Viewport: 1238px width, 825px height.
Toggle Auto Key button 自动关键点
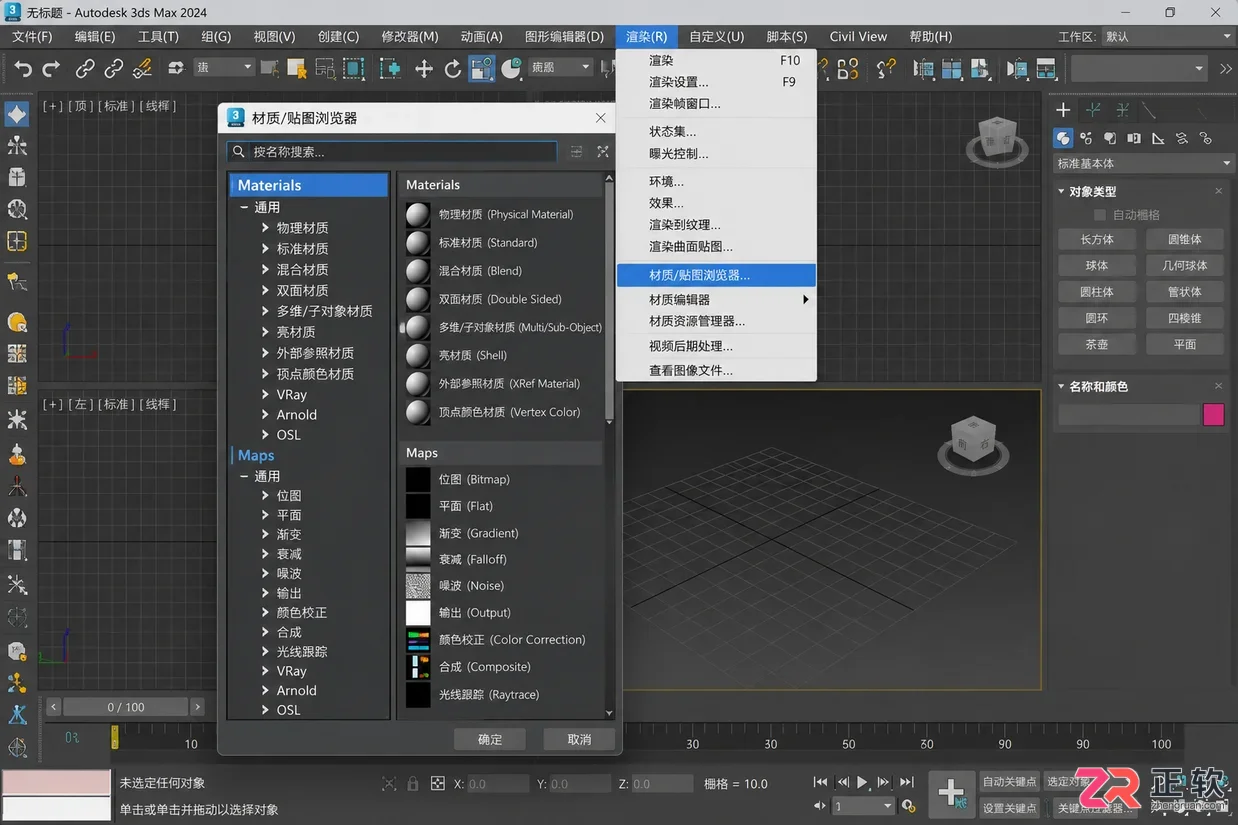pyautogui.click(x=1009, y=782)
